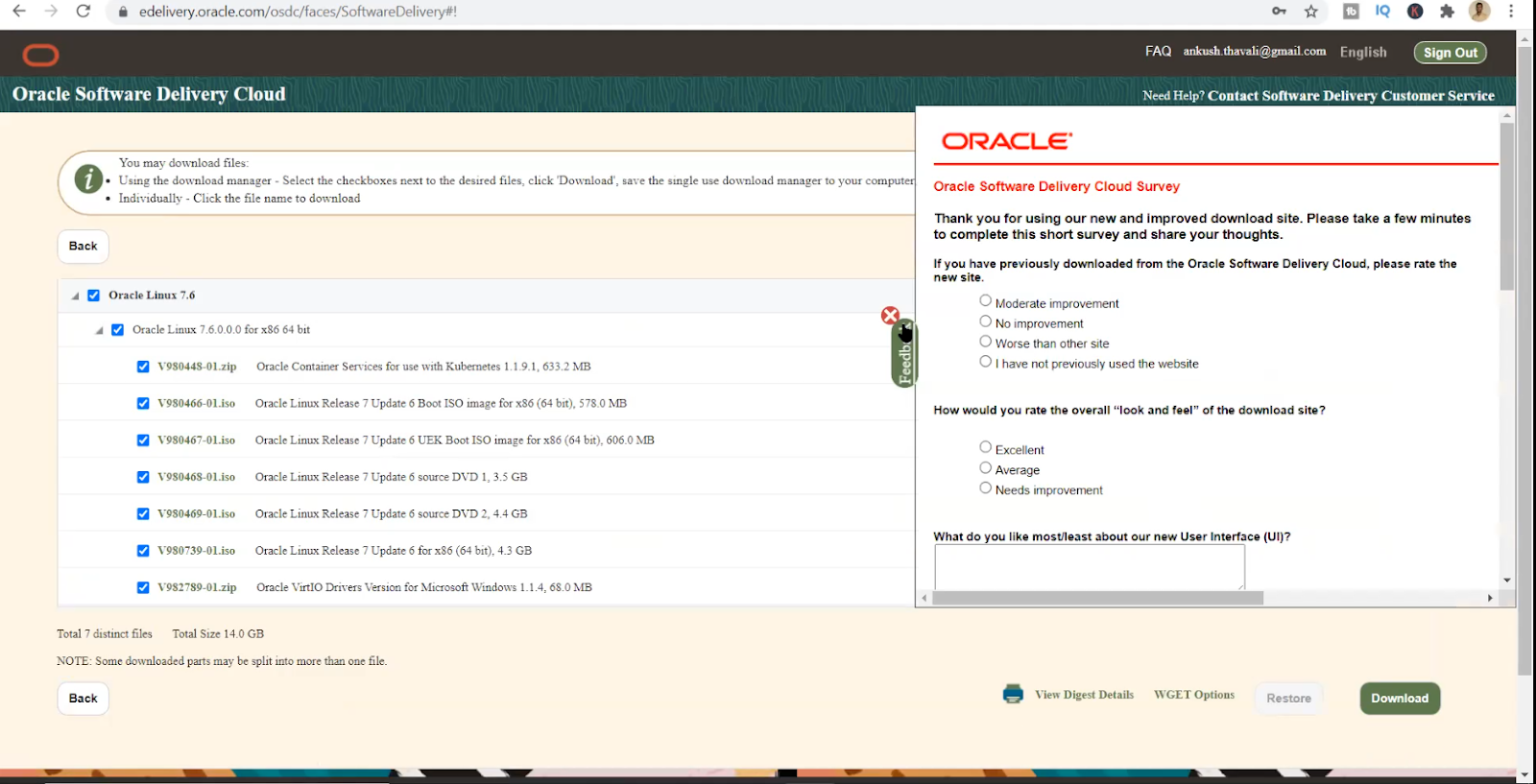
Task: Uncheck the V982789-01.zip checkbox
Action: point(143,588)
